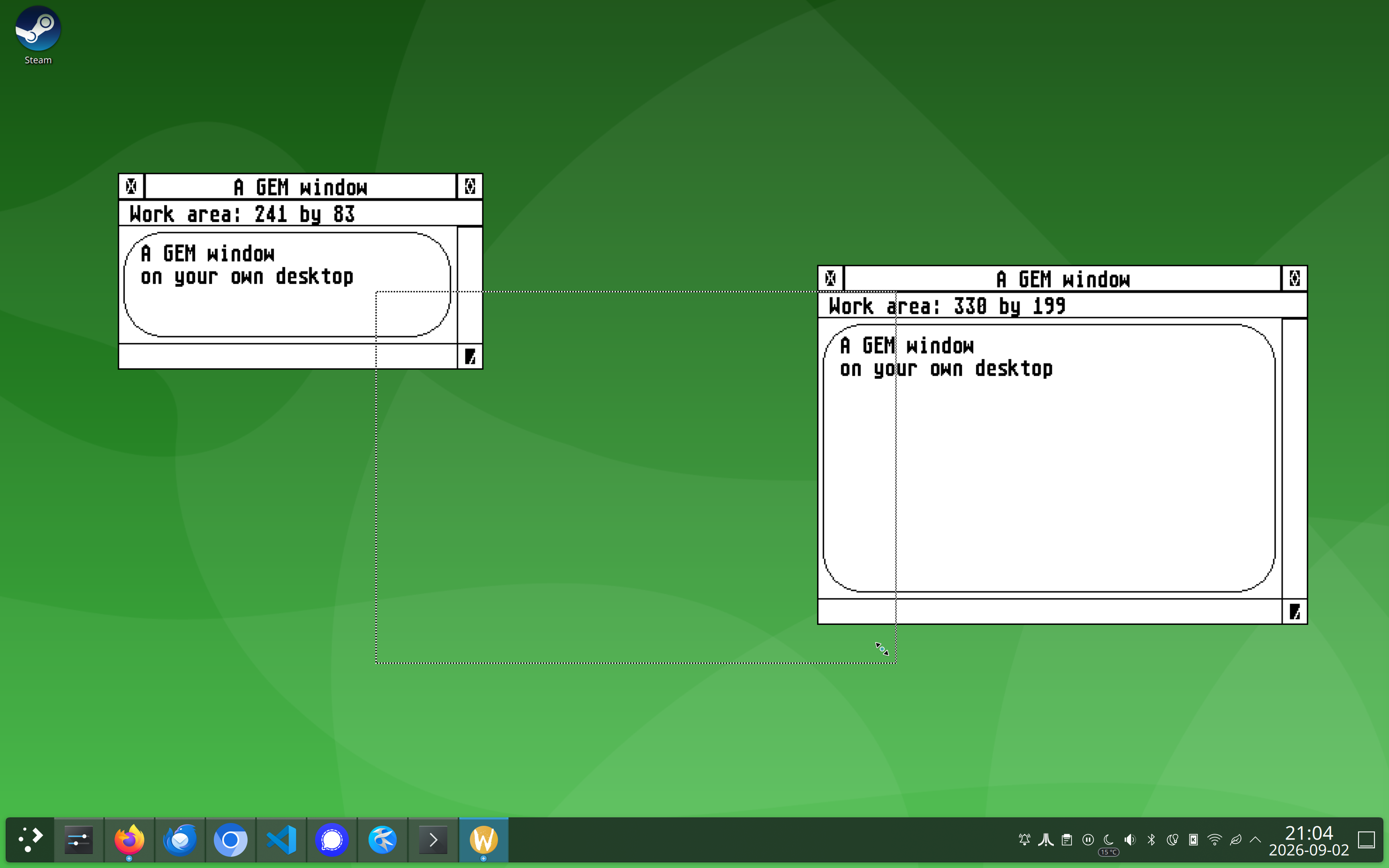Open the Bluetooth tray icon
The height and width of the screenshot is (868, 1389).
pos(1151,840)
